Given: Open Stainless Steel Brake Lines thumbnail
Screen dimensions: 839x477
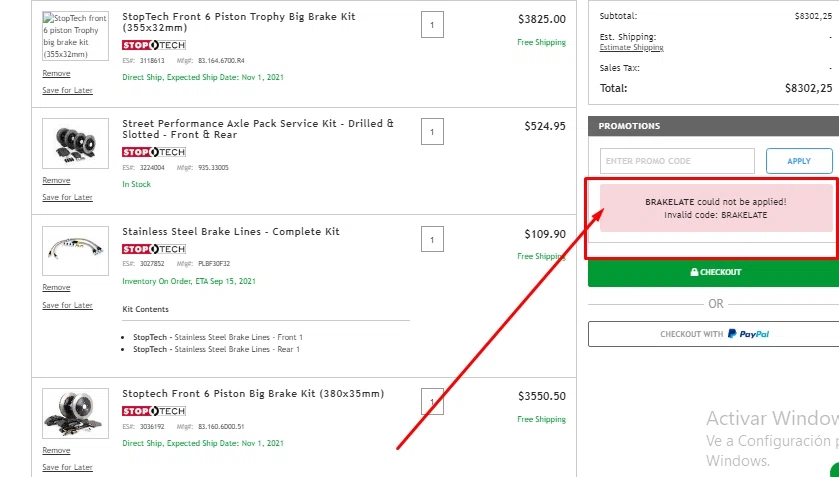Looking at the screenshot, I should pos(75,250).
